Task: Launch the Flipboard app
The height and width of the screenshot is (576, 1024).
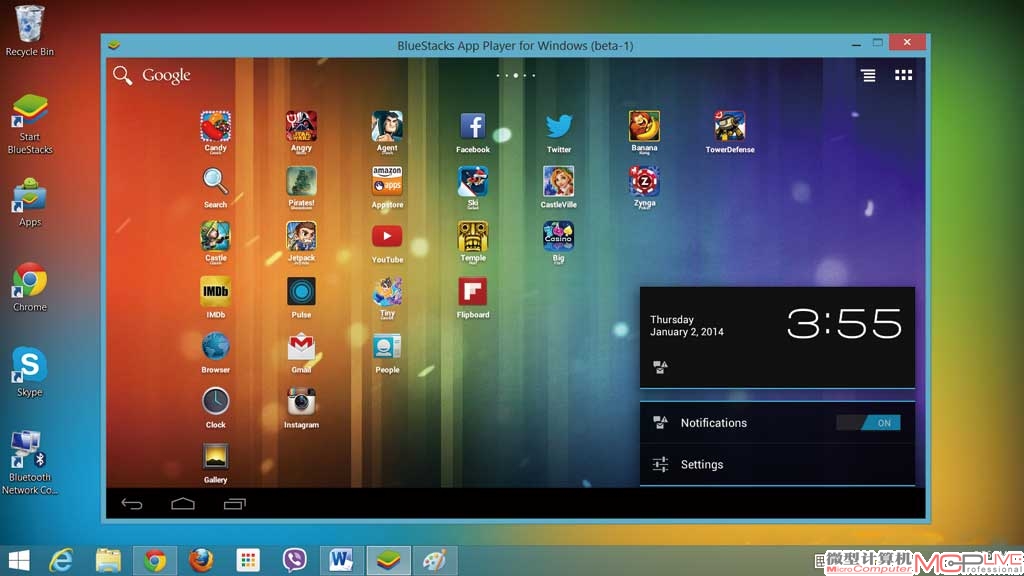Action: coord(473,291)
